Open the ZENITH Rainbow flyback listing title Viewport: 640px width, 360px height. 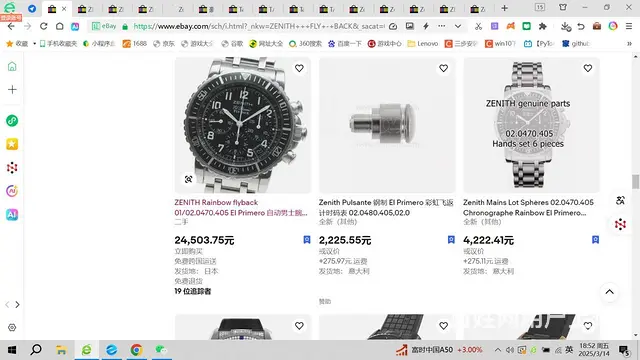pyautogui.click(x=241, y=207)
